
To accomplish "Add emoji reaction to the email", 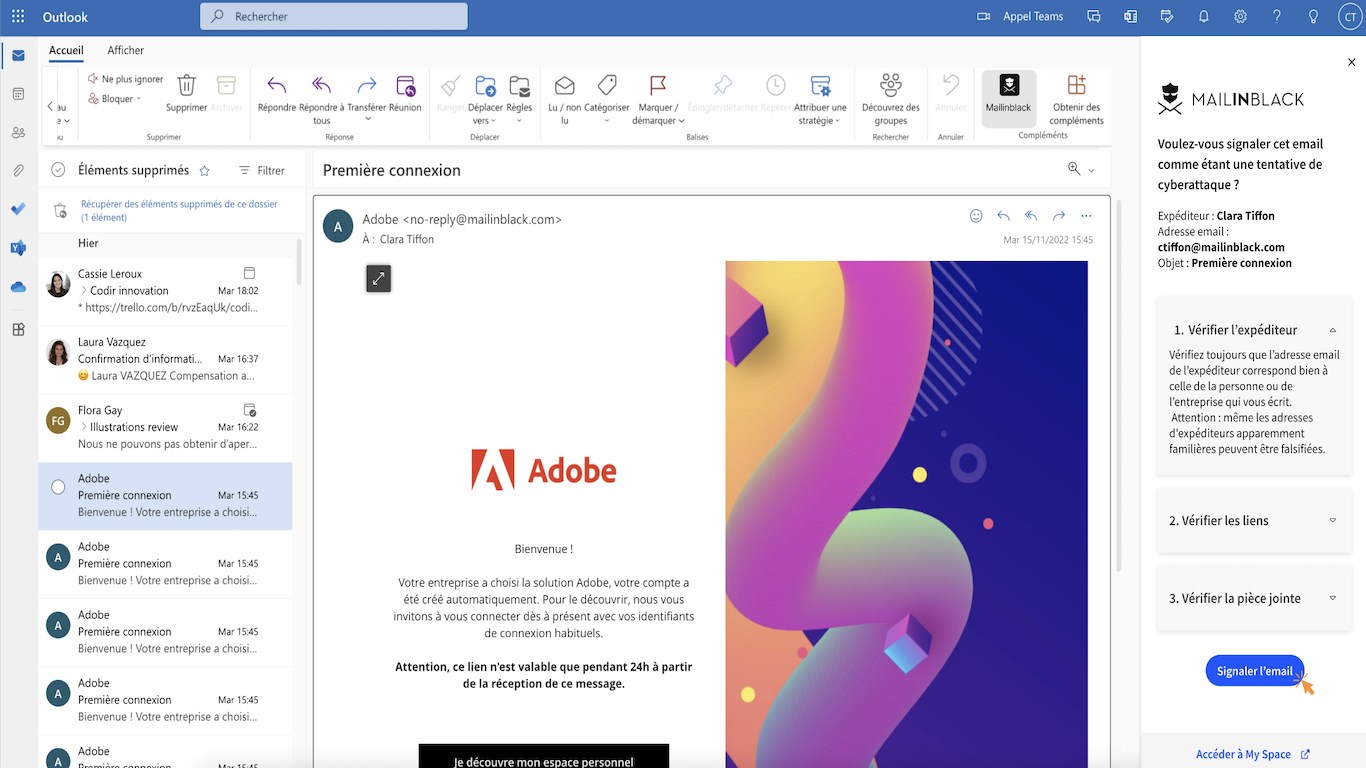I will (976, 216).
